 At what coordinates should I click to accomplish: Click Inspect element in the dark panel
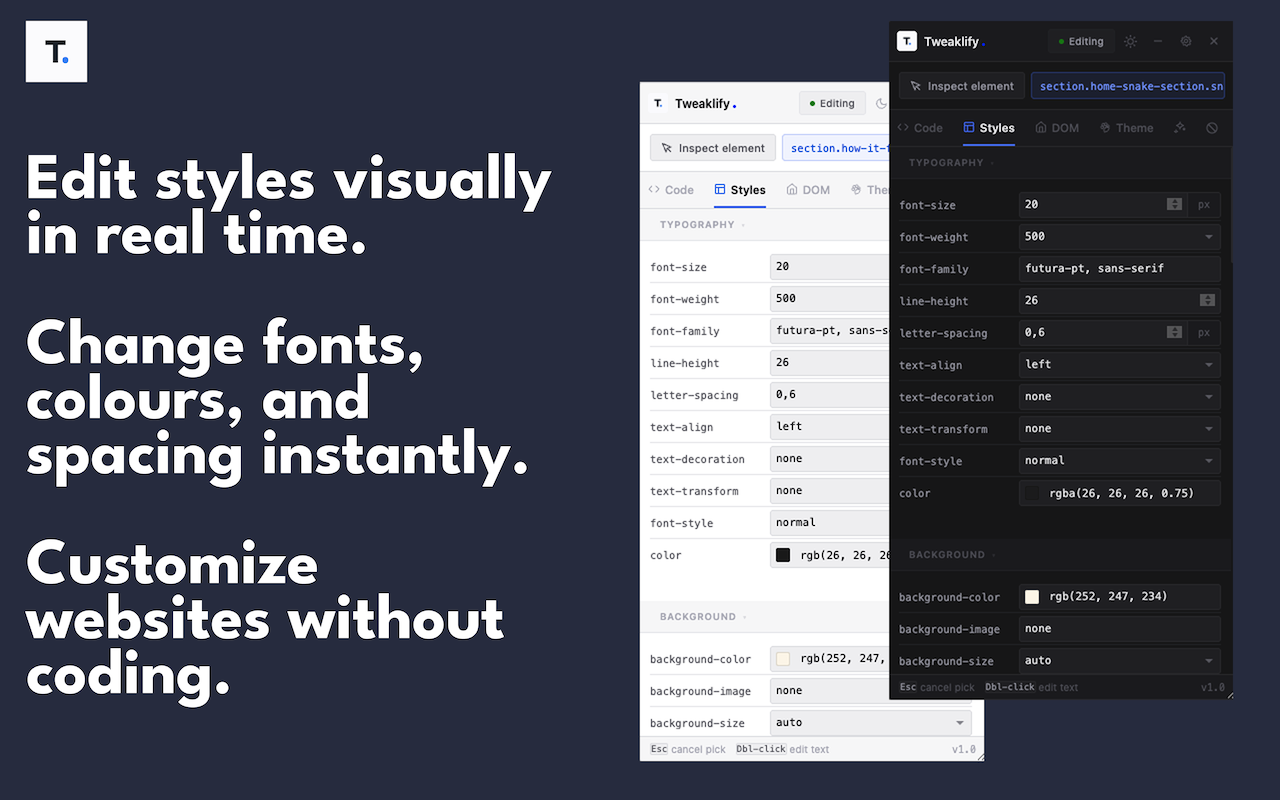click(x=961, y=86)
